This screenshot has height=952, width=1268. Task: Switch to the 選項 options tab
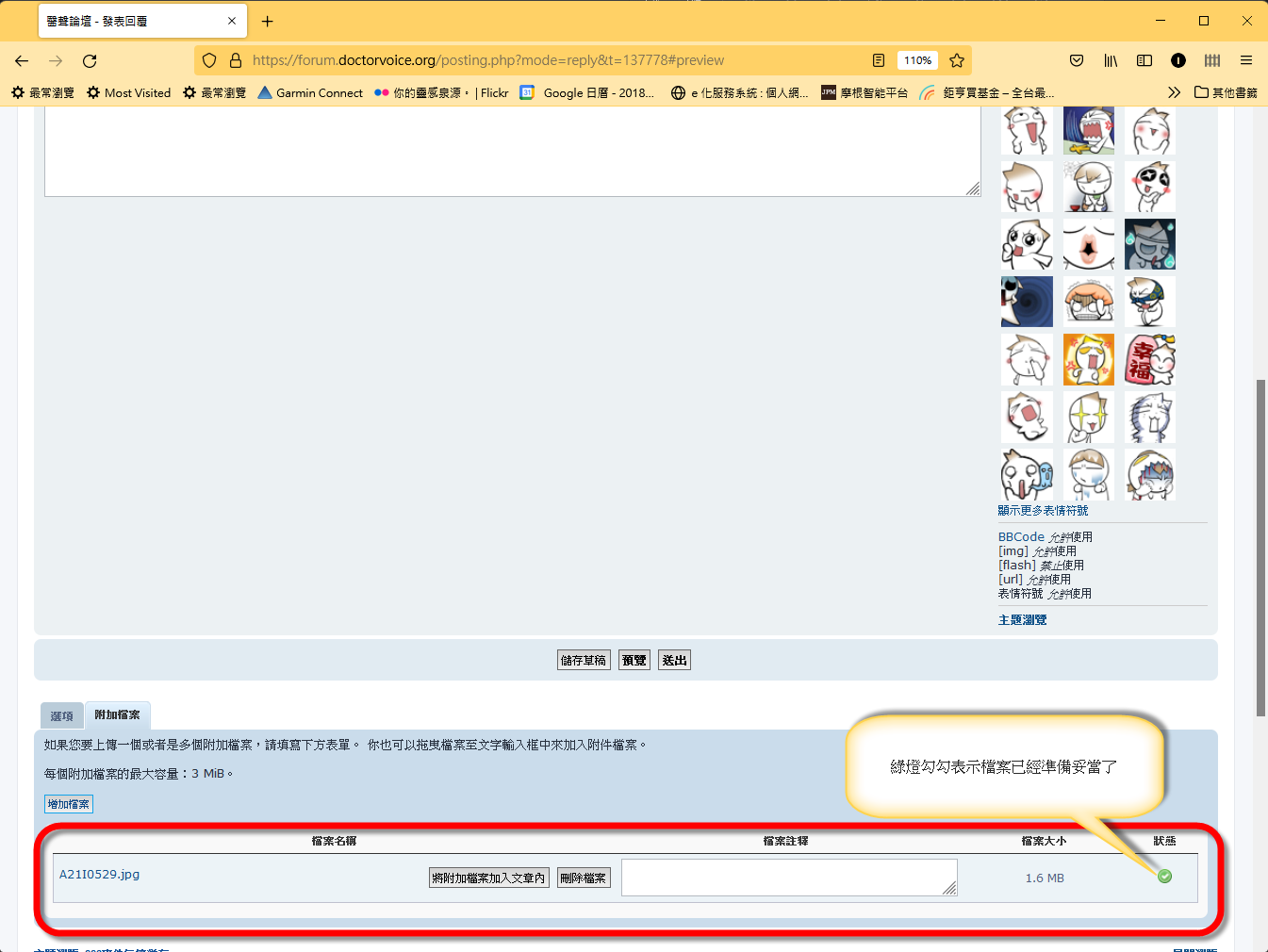click(62, 716)
